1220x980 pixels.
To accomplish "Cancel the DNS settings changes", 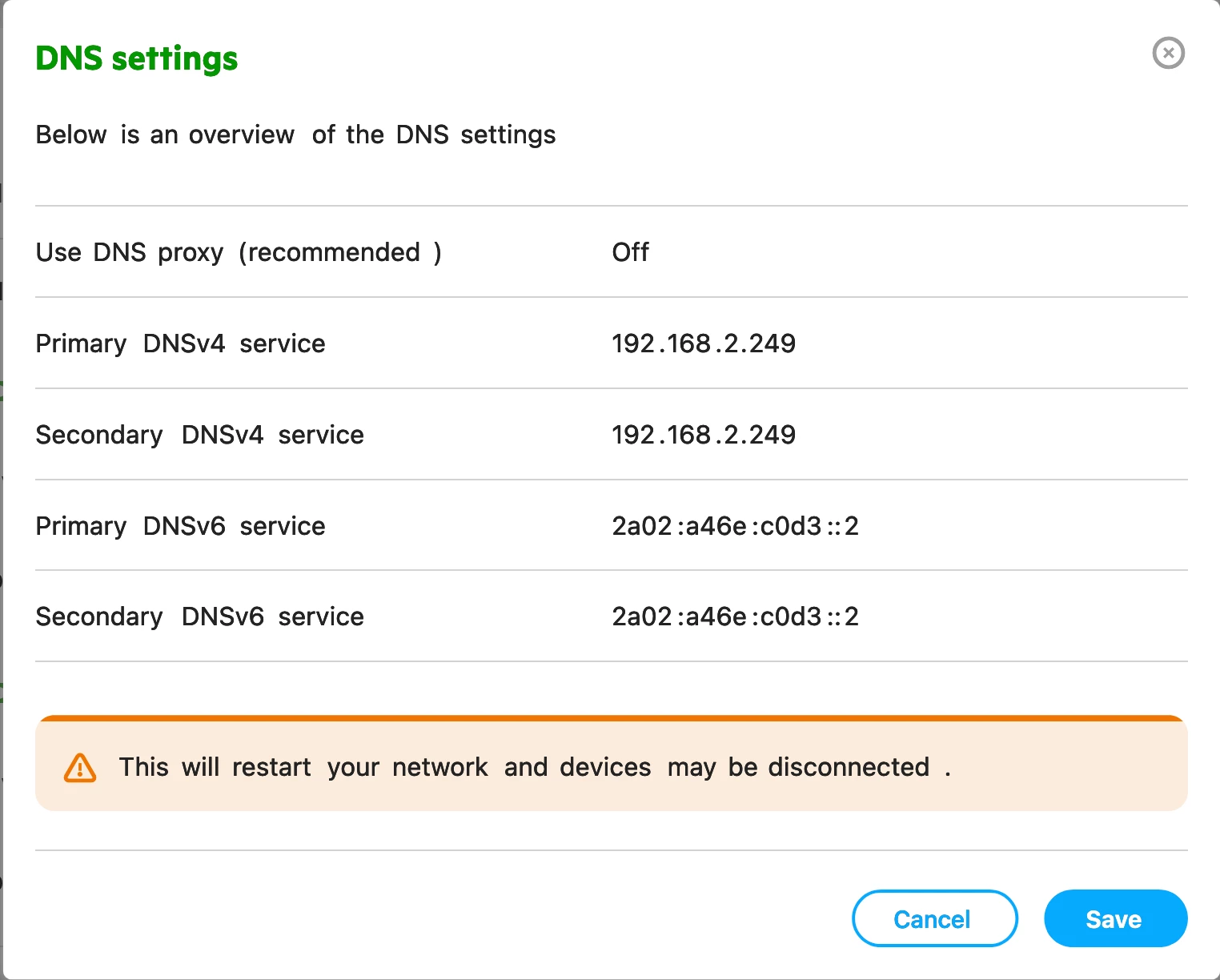I will click(934, 918).
